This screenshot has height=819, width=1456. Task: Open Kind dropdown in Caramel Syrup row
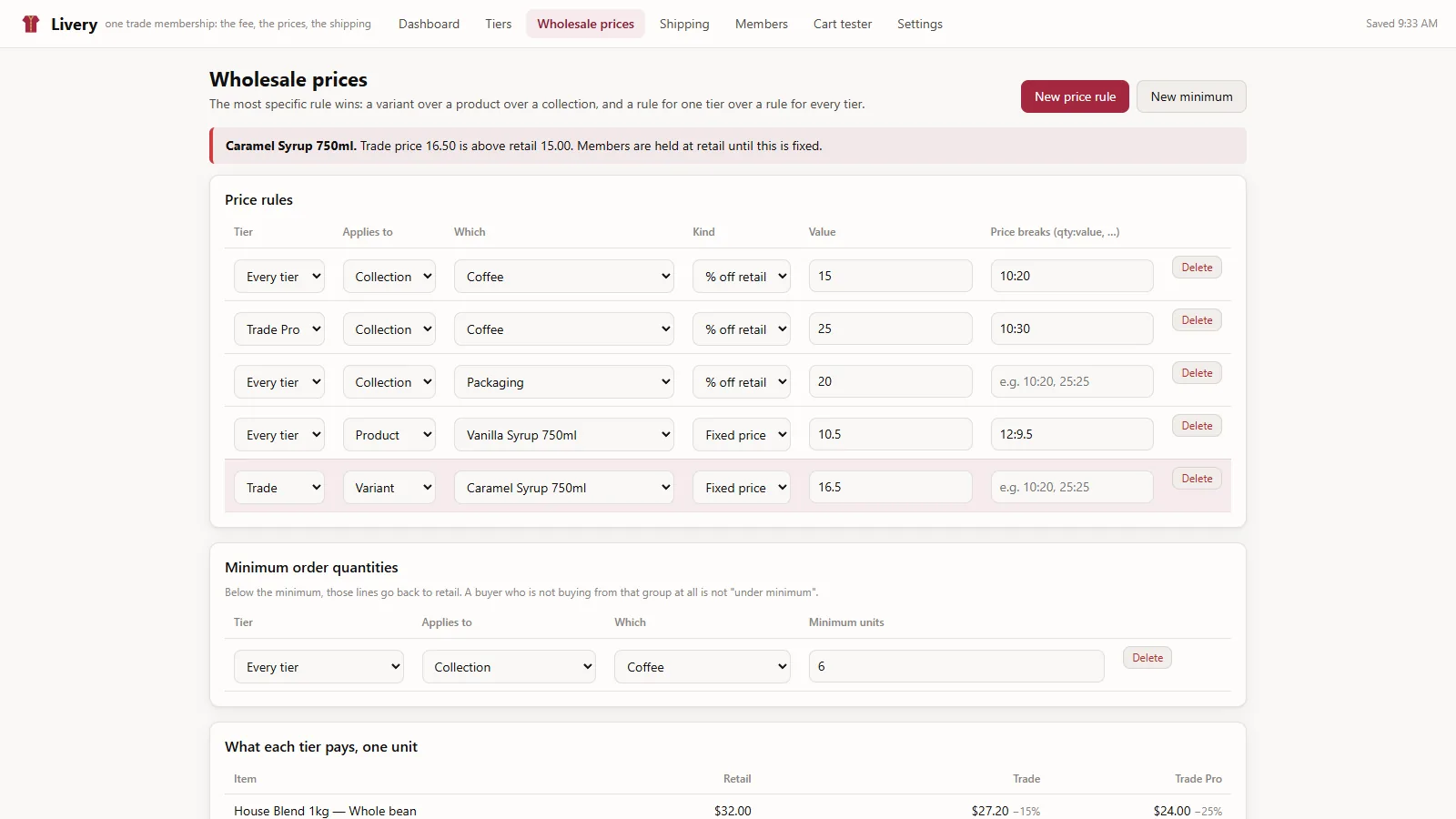pyautogui.click(x=742, y=488)
